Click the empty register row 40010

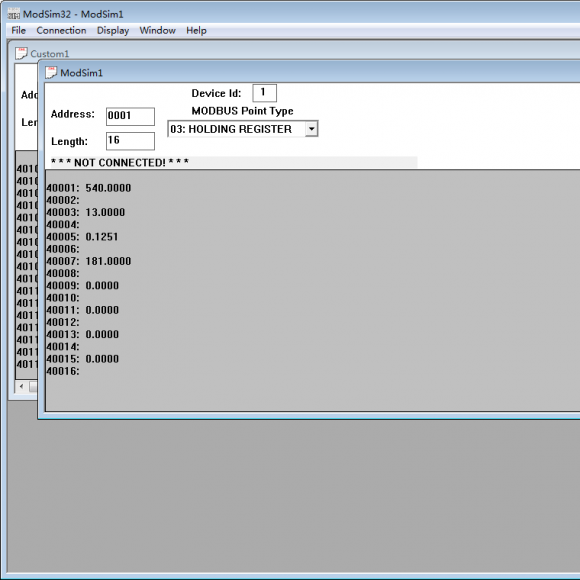[63, 298]
